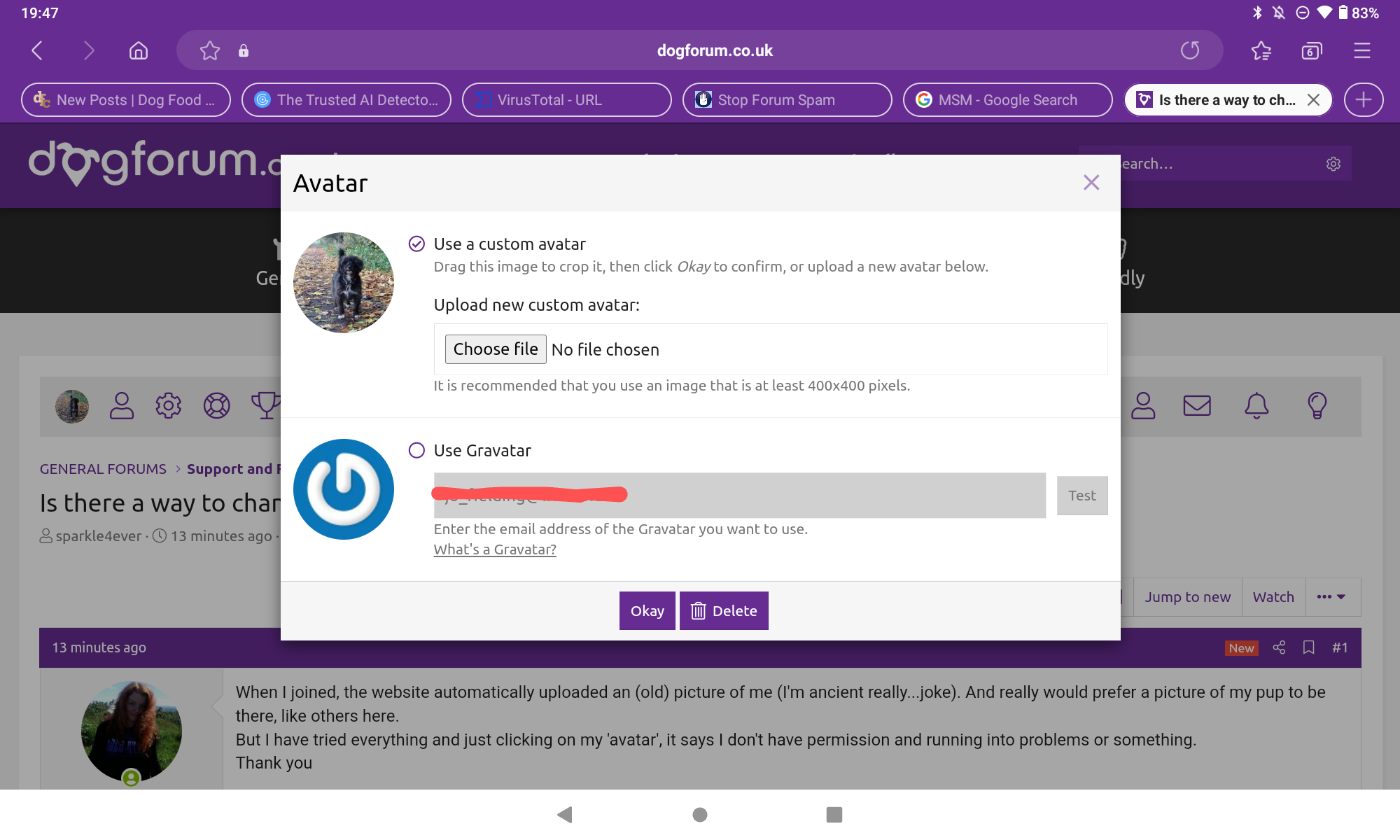Switch to Stop Forum Spam tab

coord(787,99)
